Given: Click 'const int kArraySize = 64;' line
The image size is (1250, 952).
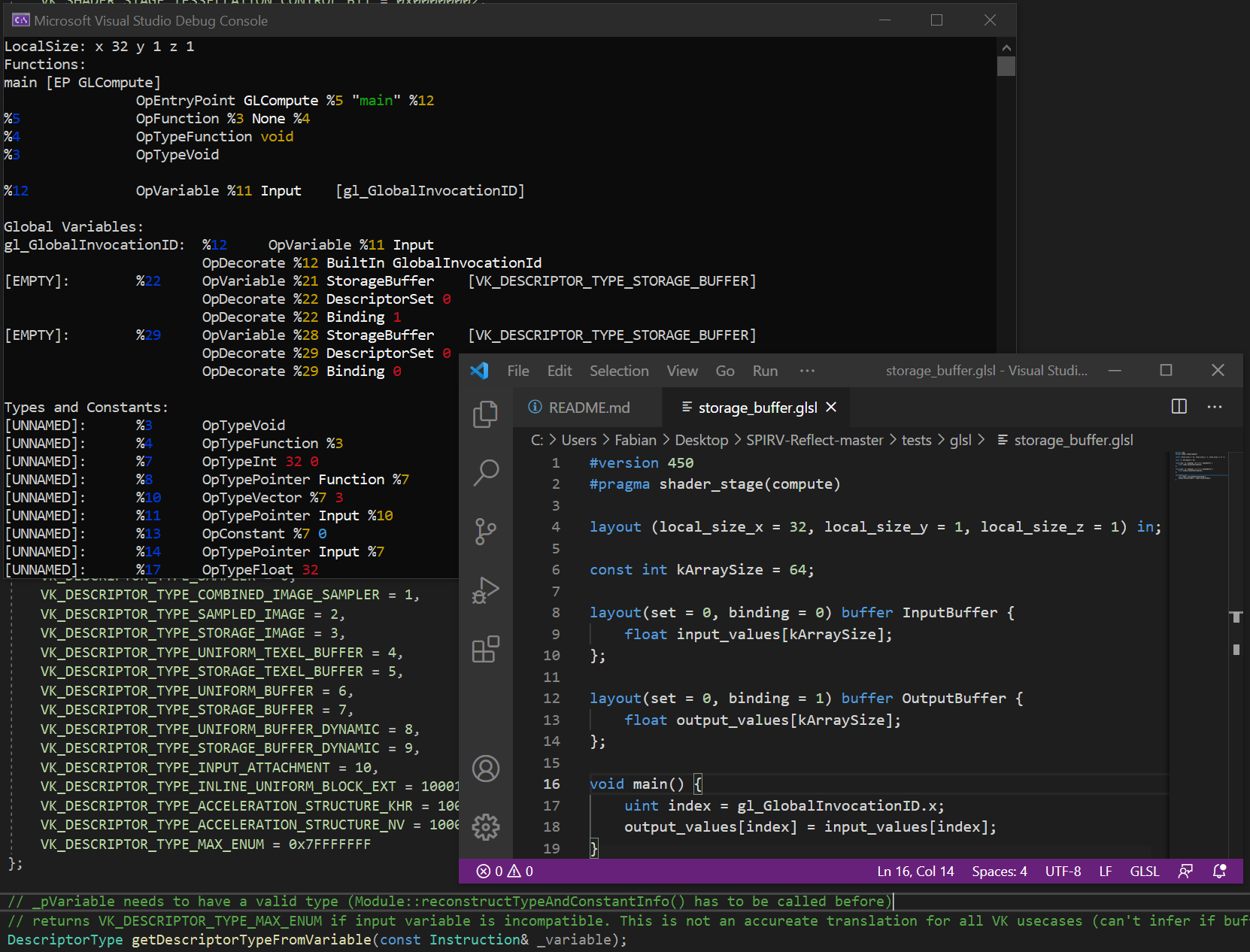Looking at the screenshot, I should 701,570.
